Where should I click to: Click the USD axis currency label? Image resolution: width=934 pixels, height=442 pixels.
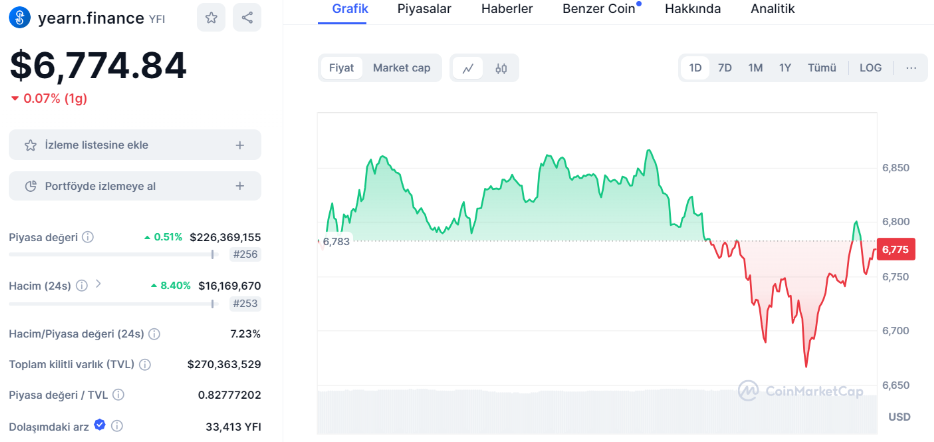(899, 416)
